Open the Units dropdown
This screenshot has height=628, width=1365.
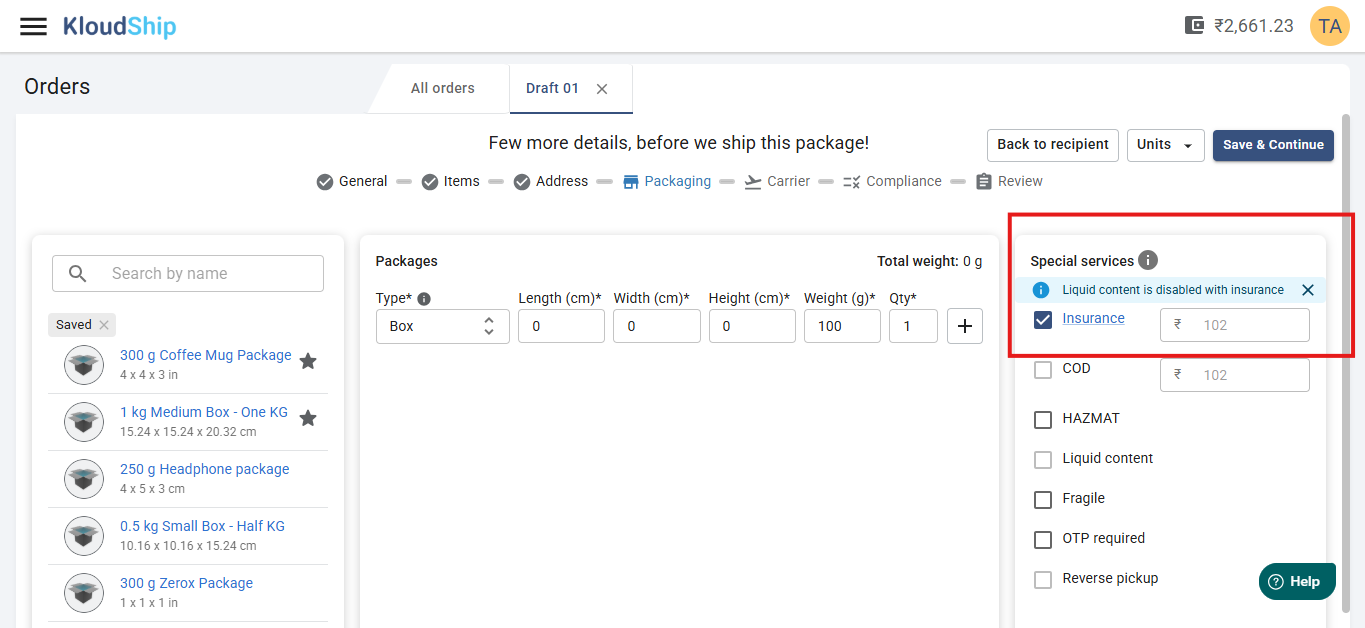[x=1165, y=145]
